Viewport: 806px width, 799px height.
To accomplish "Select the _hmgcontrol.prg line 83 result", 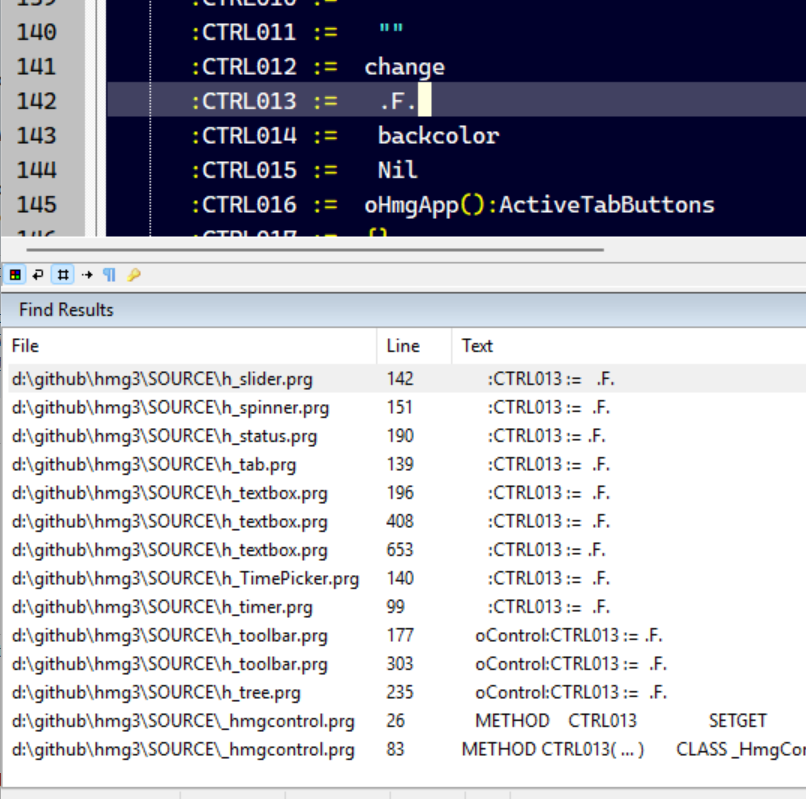I will click(407, 750).
